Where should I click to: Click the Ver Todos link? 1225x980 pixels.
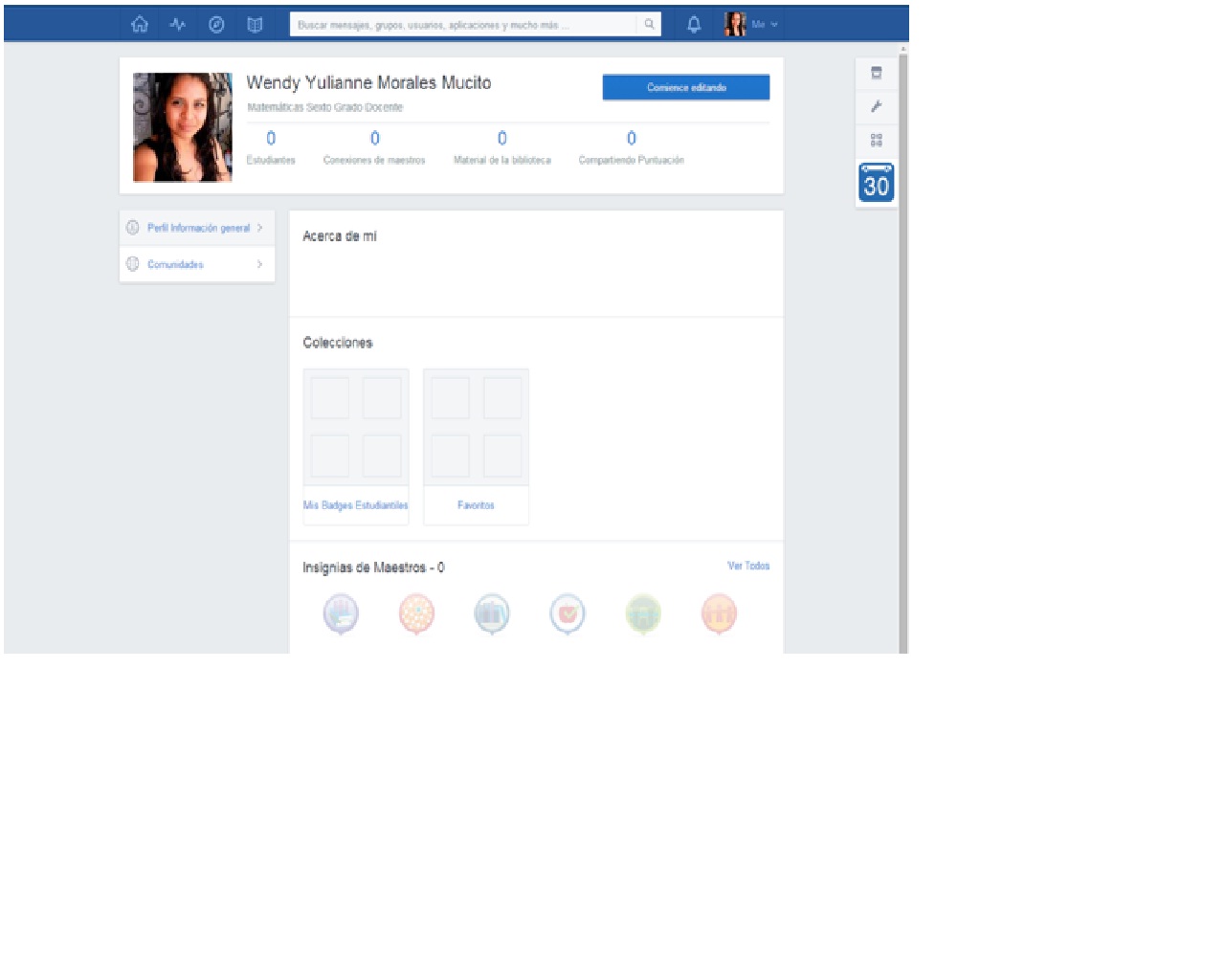tap(747, 566)
